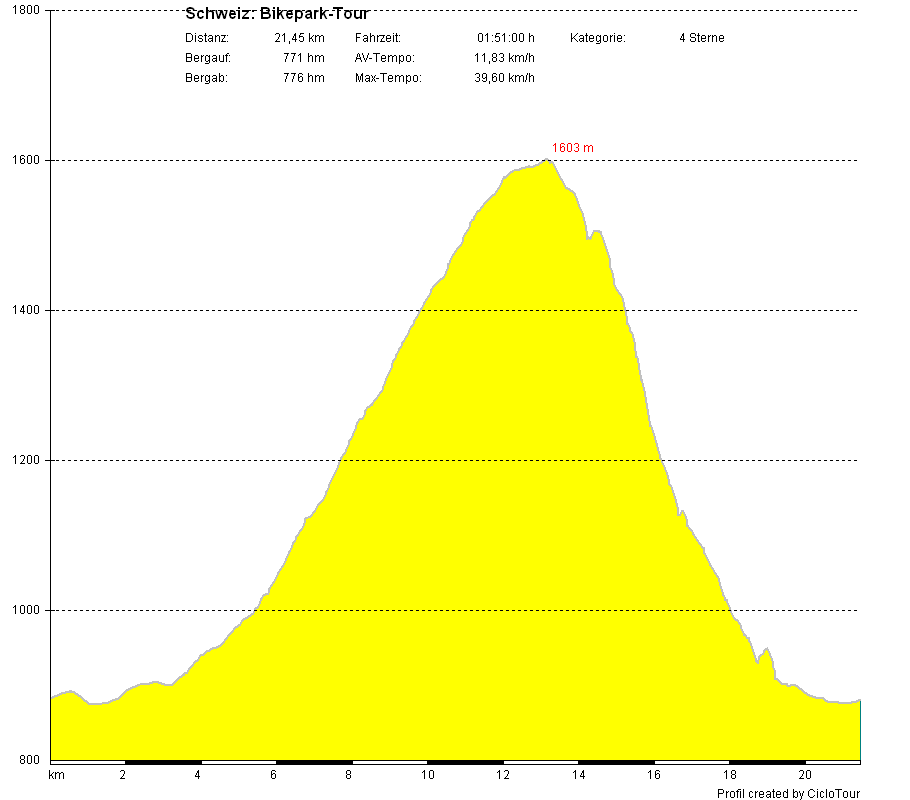Click the 'Distanz:' label

[x=207, y=38]
